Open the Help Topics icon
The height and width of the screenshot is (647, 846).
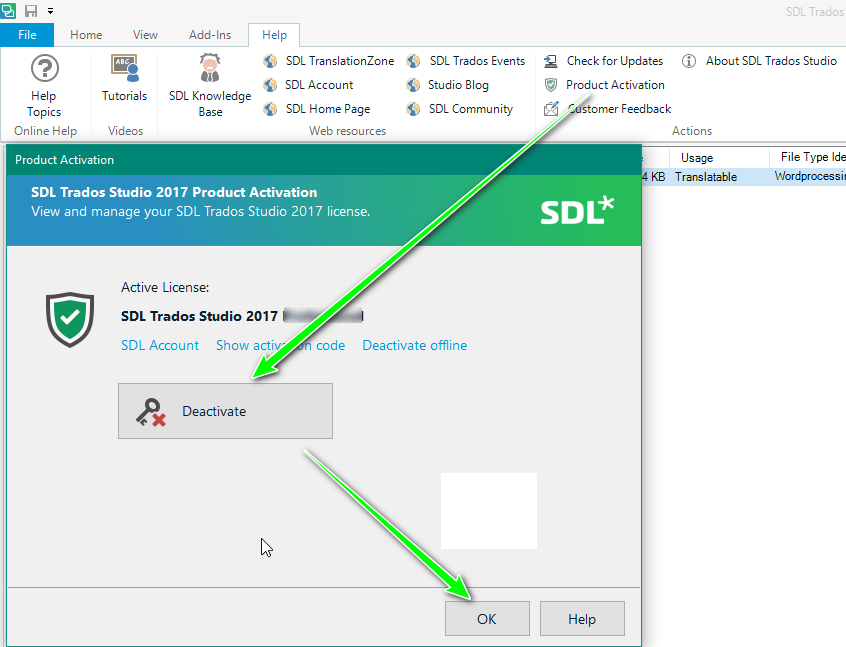click(44, 69)
